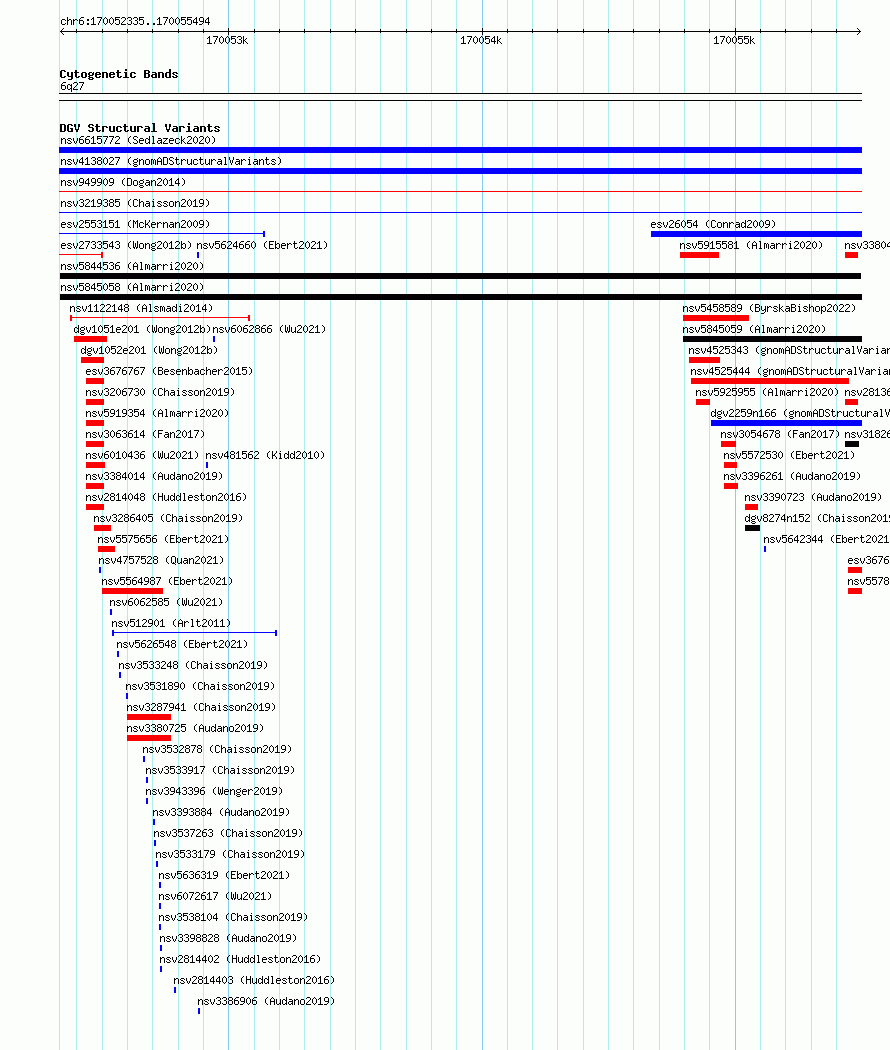The width and height of the screenshot is (890, 1050).
Task: Select nsv4525444 gnomAD variant label
Action: point(790,371)
